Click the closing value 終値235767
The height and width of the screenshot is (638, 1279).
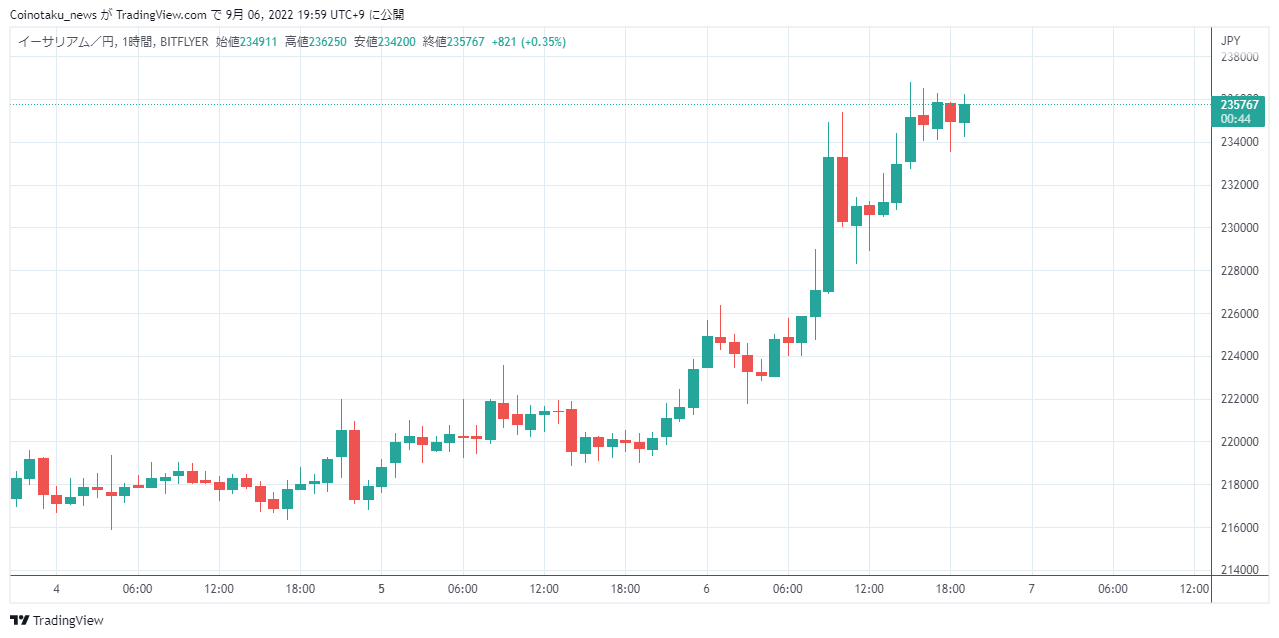(454, 42)
